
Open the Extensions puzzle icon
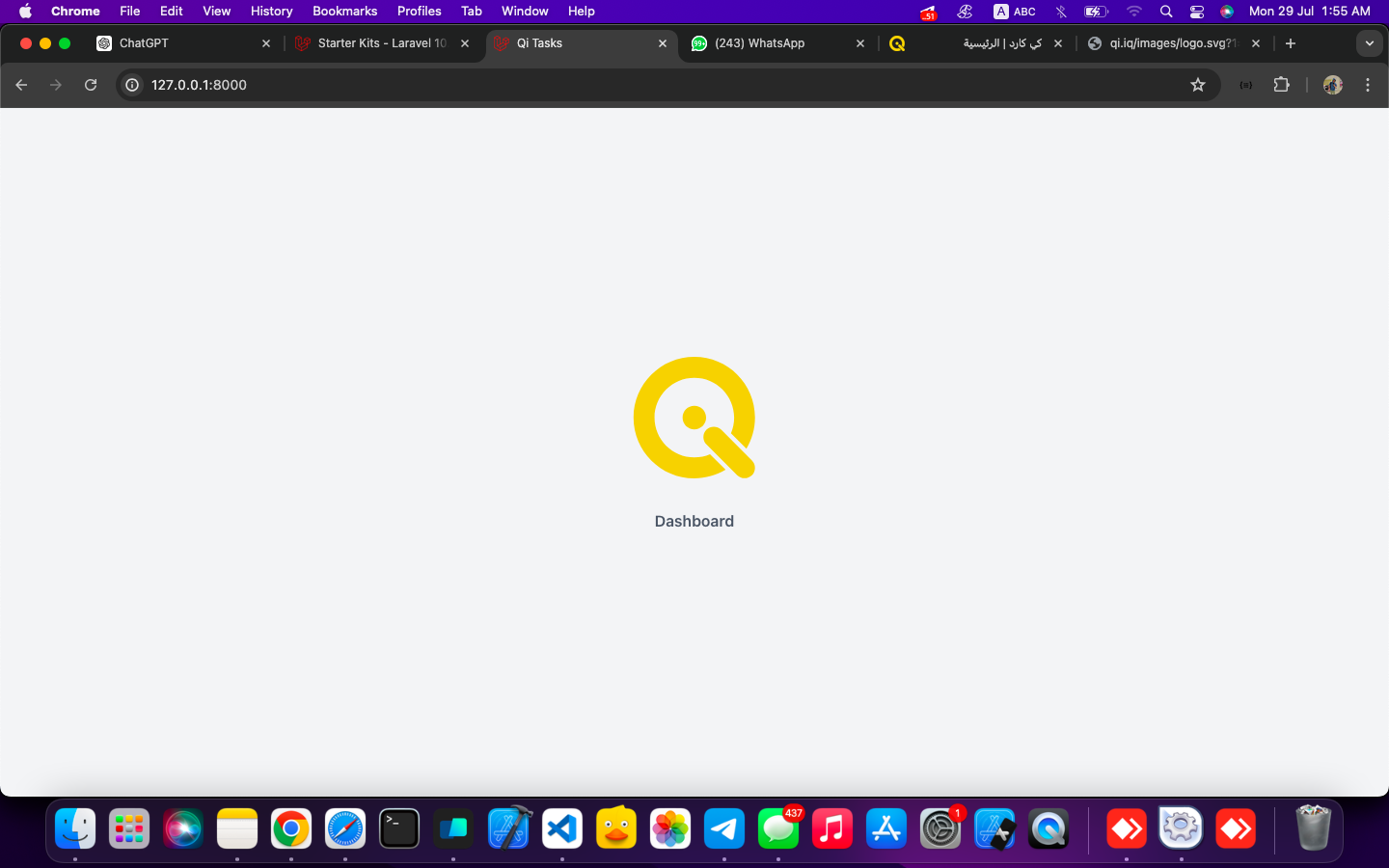[1281, 85]
